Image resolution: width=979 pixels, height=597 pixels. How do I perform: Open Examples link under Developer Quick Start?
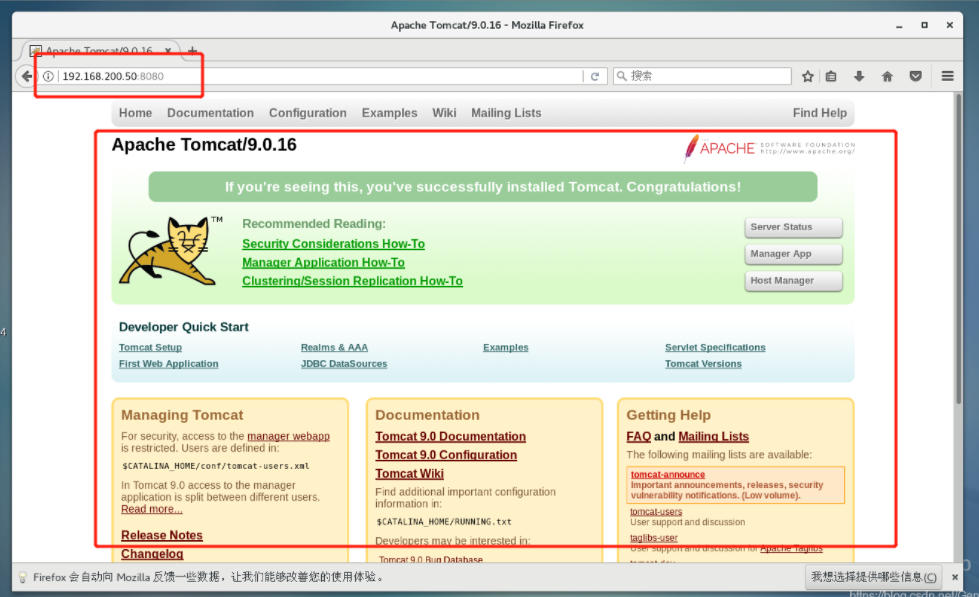[x=506, y=347]
